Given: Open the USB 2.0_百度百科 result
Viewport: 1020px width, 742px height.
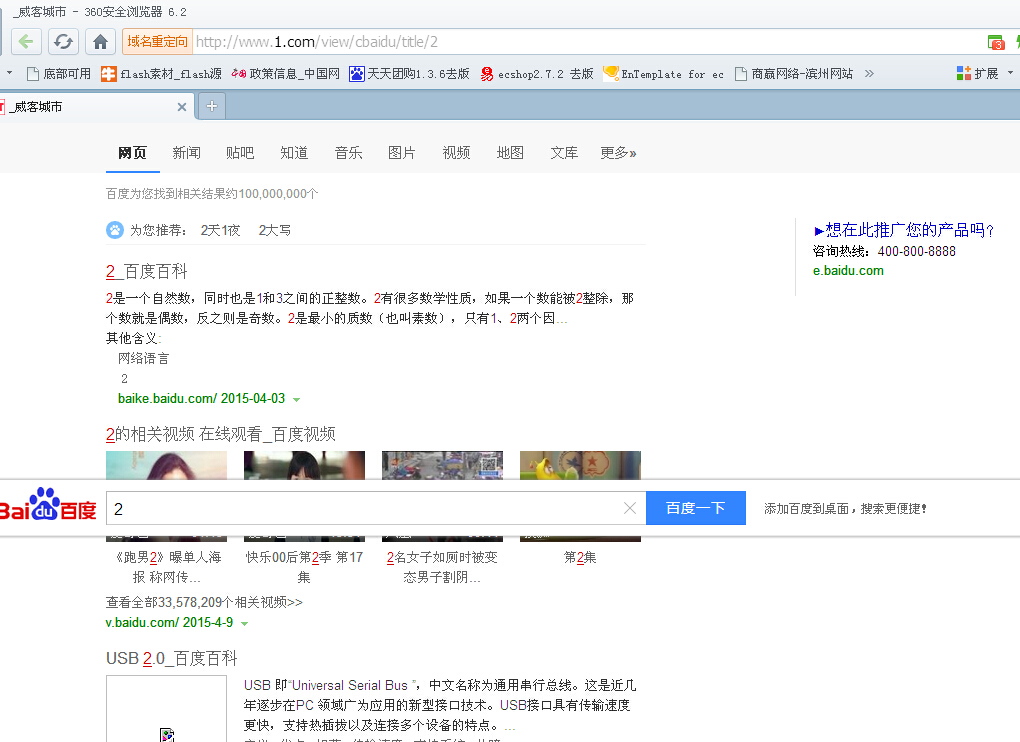Looking at the screenshot, I should coord(172,658).
